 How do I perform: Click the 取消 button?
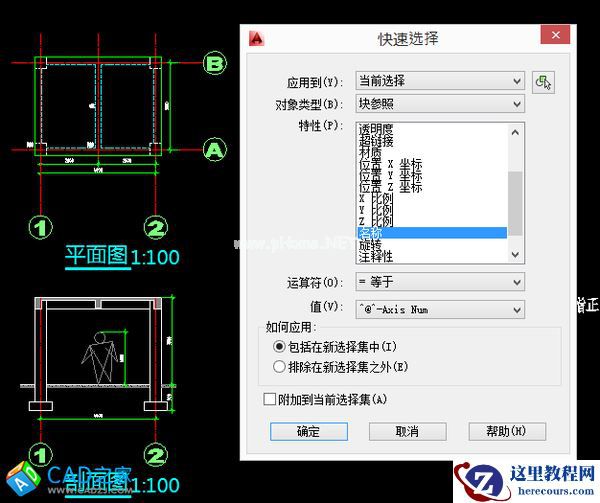(408, 431)
